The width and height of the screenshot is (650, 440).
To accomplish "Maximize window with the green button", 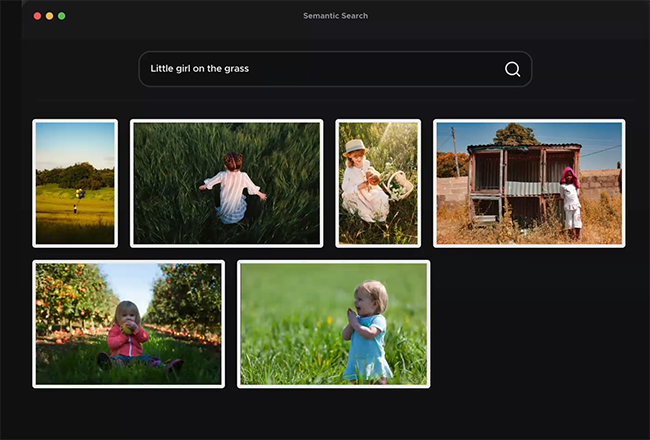I will coord(62,16).
